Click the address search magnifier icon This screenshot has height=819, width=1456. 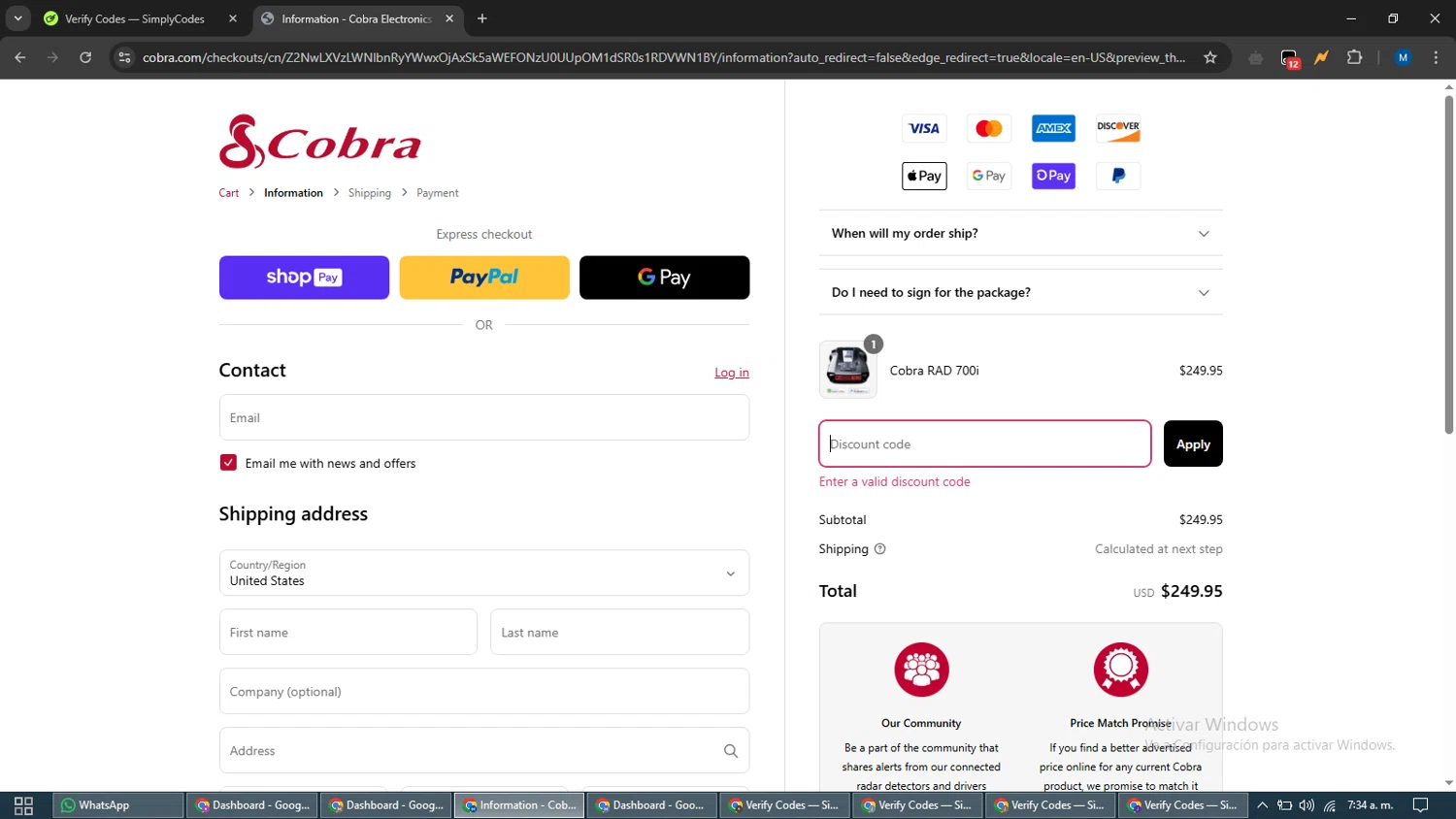coord(731,751)
